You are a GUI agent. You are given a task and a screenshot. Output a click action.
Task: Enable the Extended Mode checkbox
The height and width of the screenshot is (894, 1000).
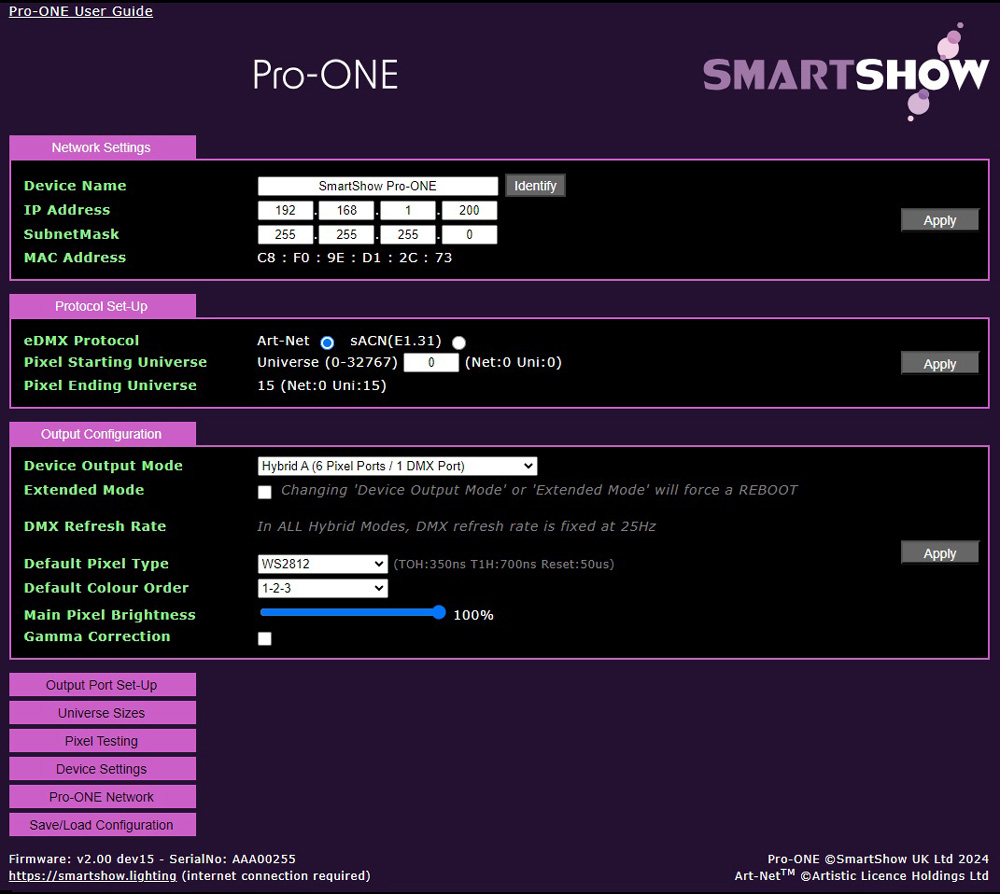click(265, 492)
